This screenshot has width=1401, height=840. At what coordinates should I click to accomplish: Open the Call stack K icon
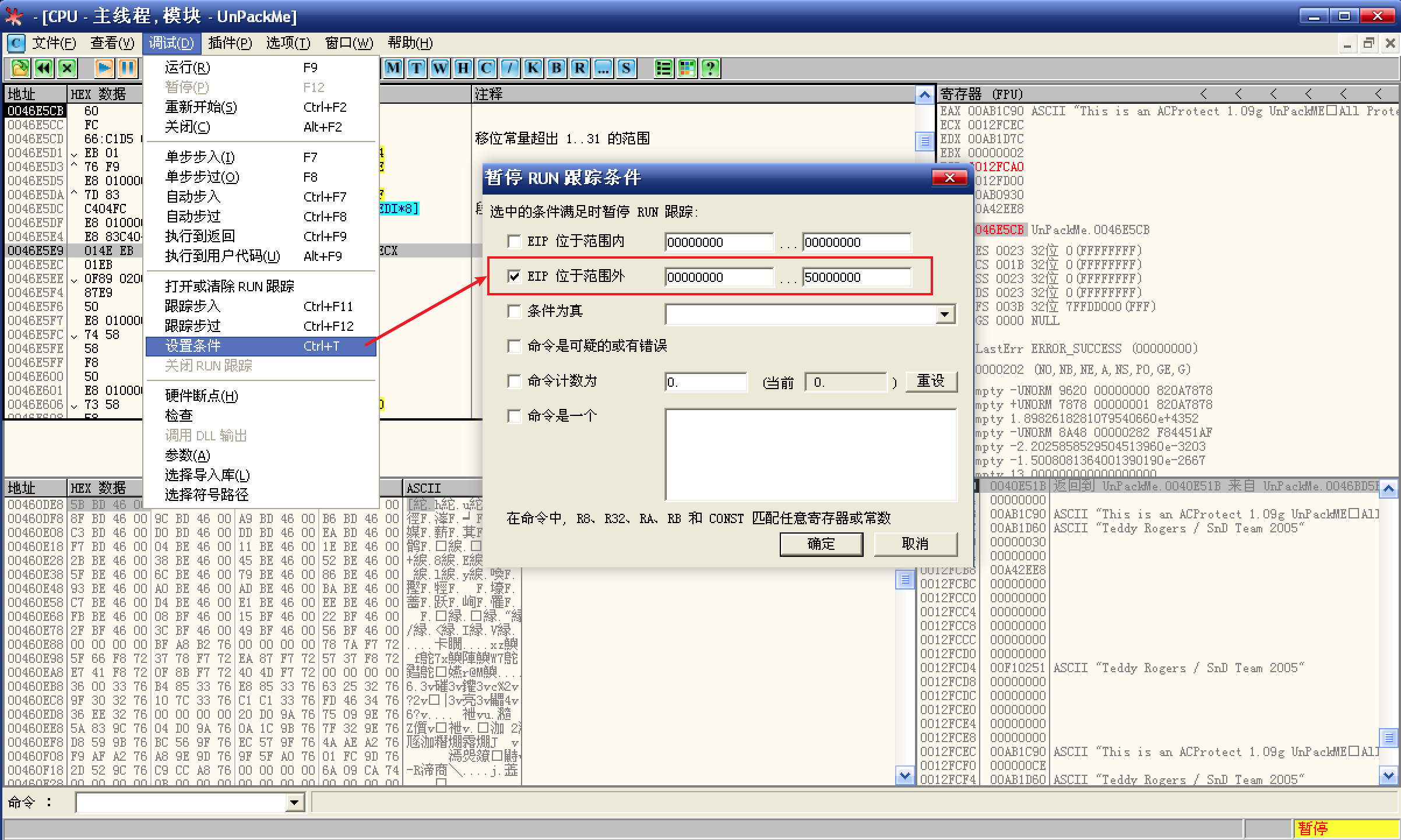pos(533,69)
